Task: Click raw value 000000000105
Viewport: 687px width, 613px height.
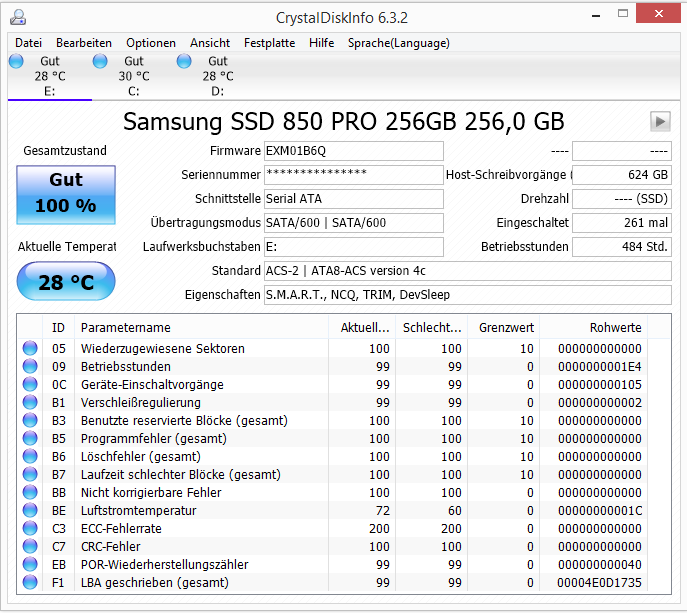Action: 599,384
